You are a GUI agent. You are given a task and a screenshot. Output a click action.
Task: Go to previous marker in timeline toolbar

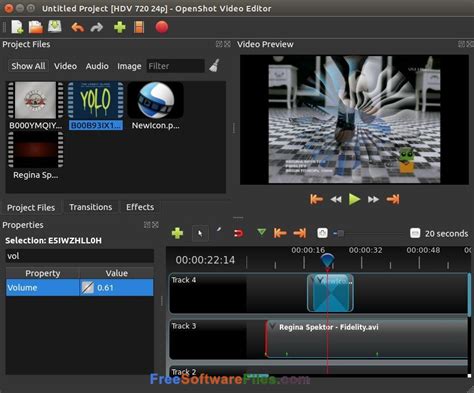280,233
